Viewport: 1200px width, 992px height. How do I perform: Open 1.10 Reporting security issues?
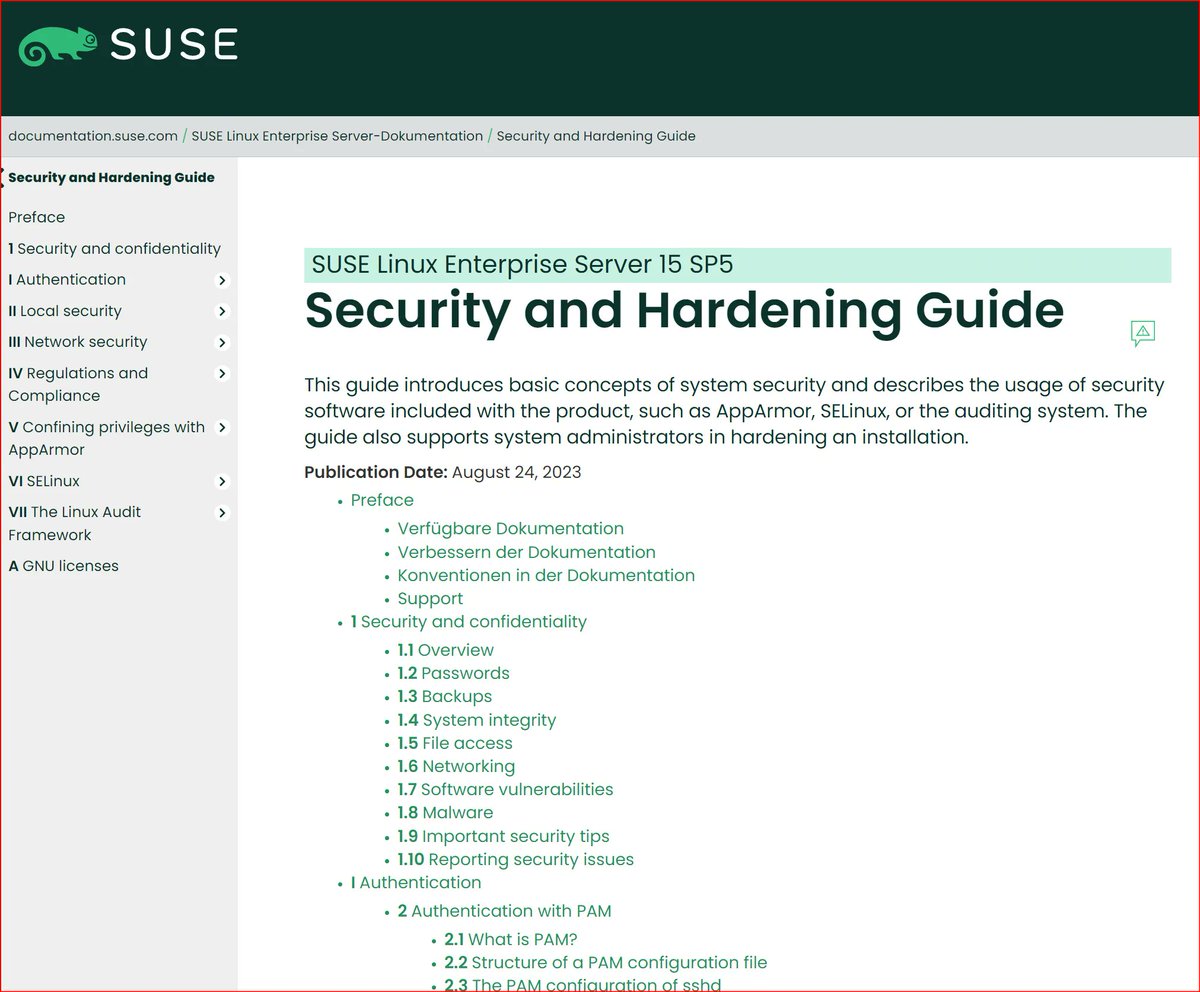[x=514, y=859]
